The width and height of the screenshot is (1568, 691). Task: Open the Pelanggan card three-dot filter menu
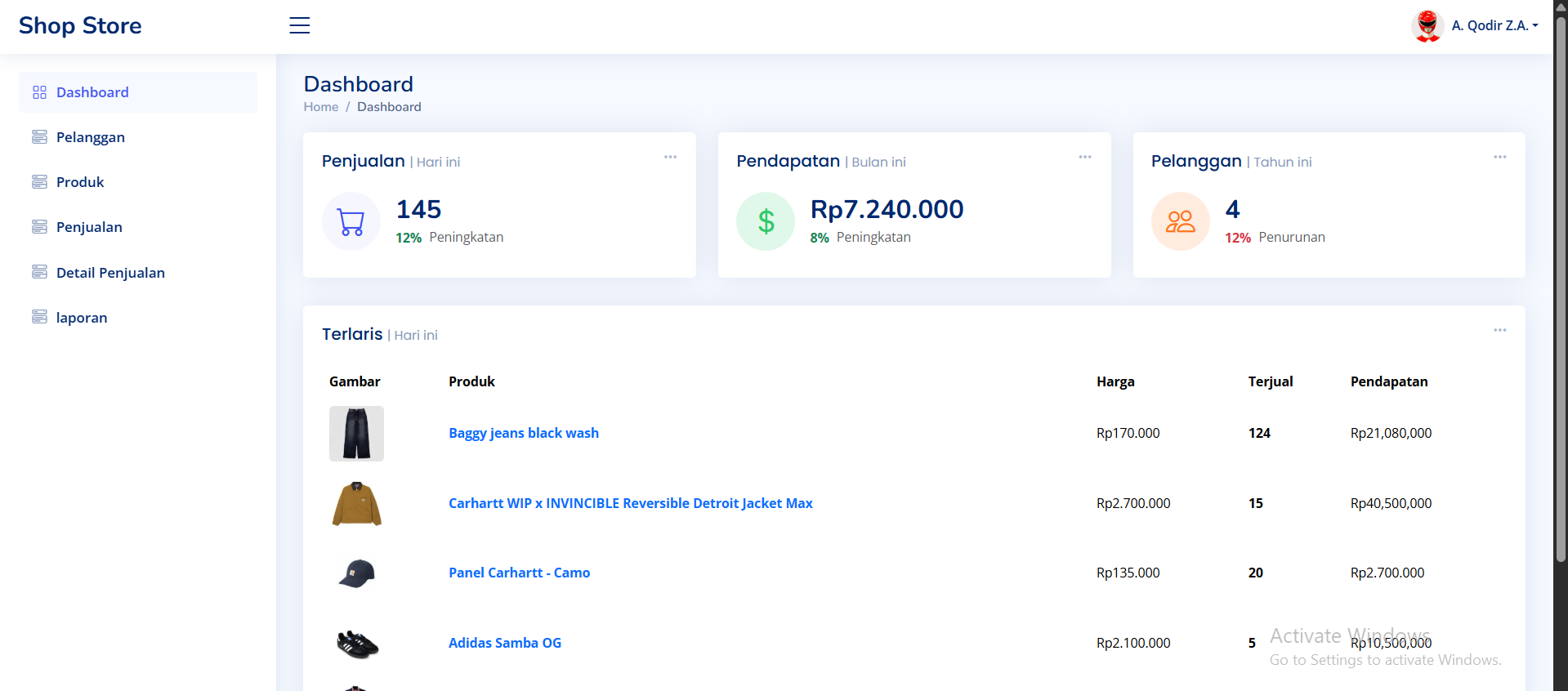1499,157
